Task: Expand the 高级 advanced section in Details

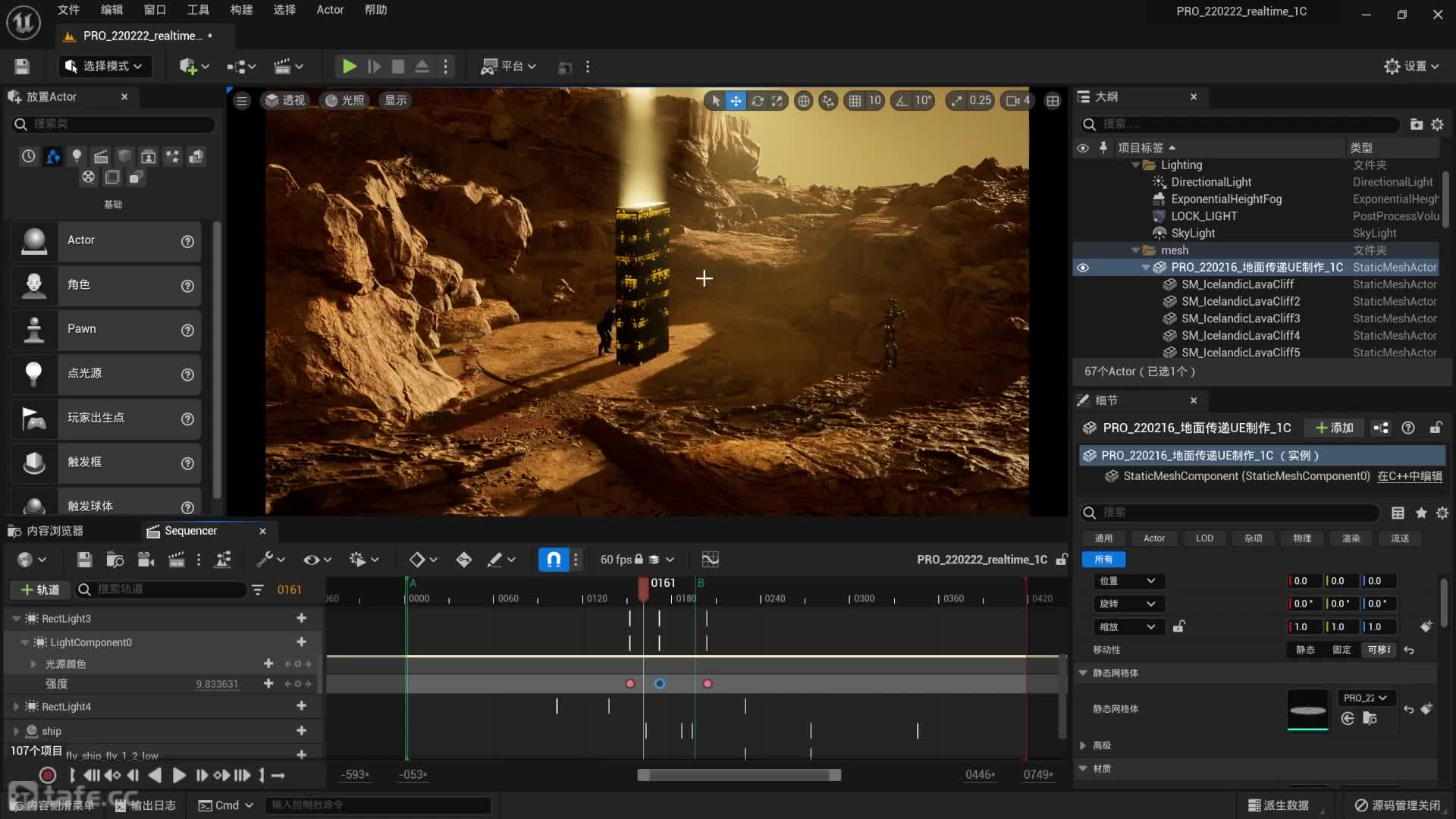Action: (1083, 745)
